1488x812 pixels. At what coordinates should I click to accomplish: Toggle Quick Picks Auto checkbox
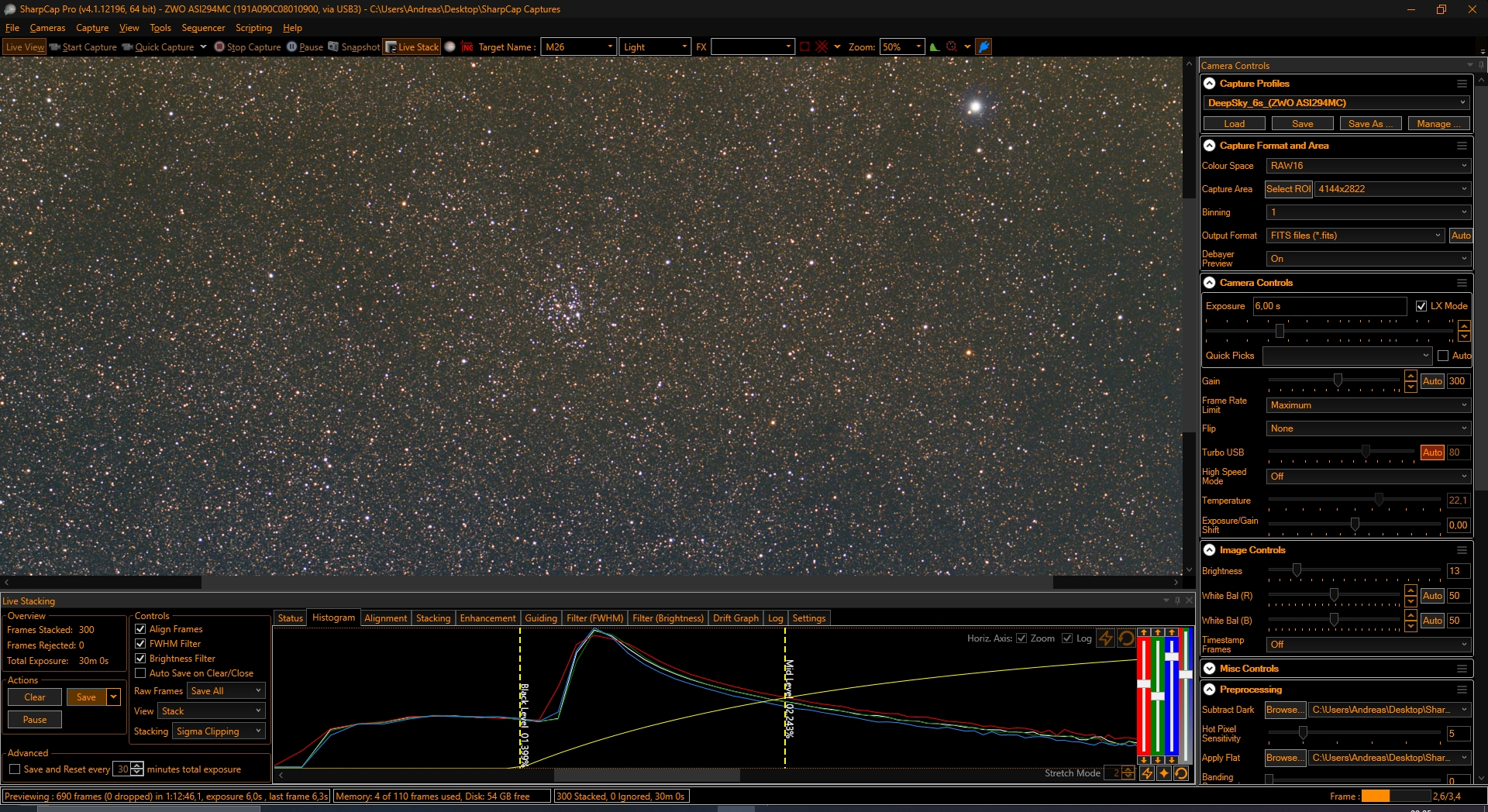[x=1443, y=356]
